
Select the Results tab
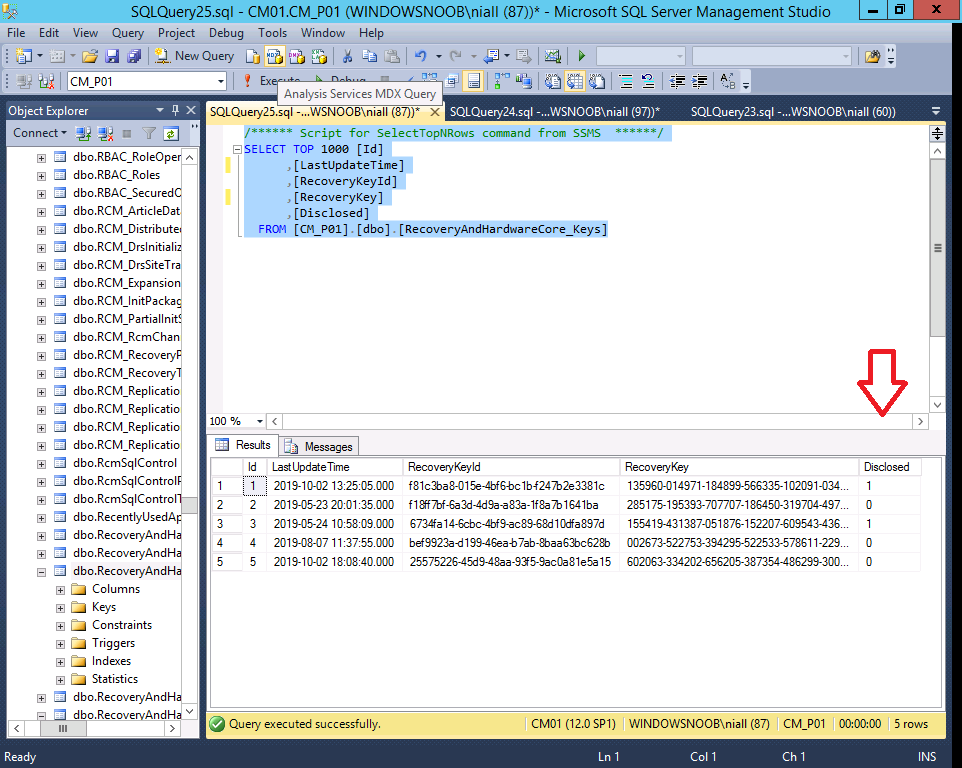[243, 445]
